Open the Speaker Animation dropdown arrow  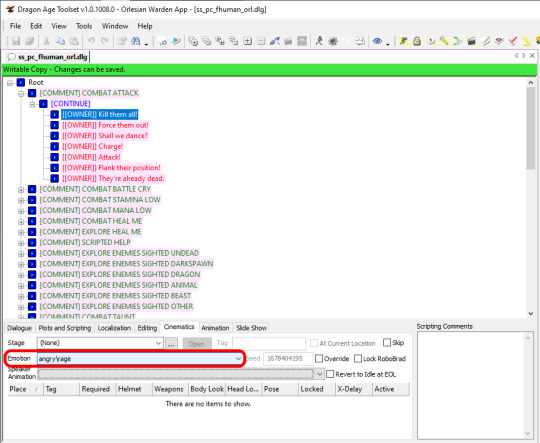tap(319, 374)
